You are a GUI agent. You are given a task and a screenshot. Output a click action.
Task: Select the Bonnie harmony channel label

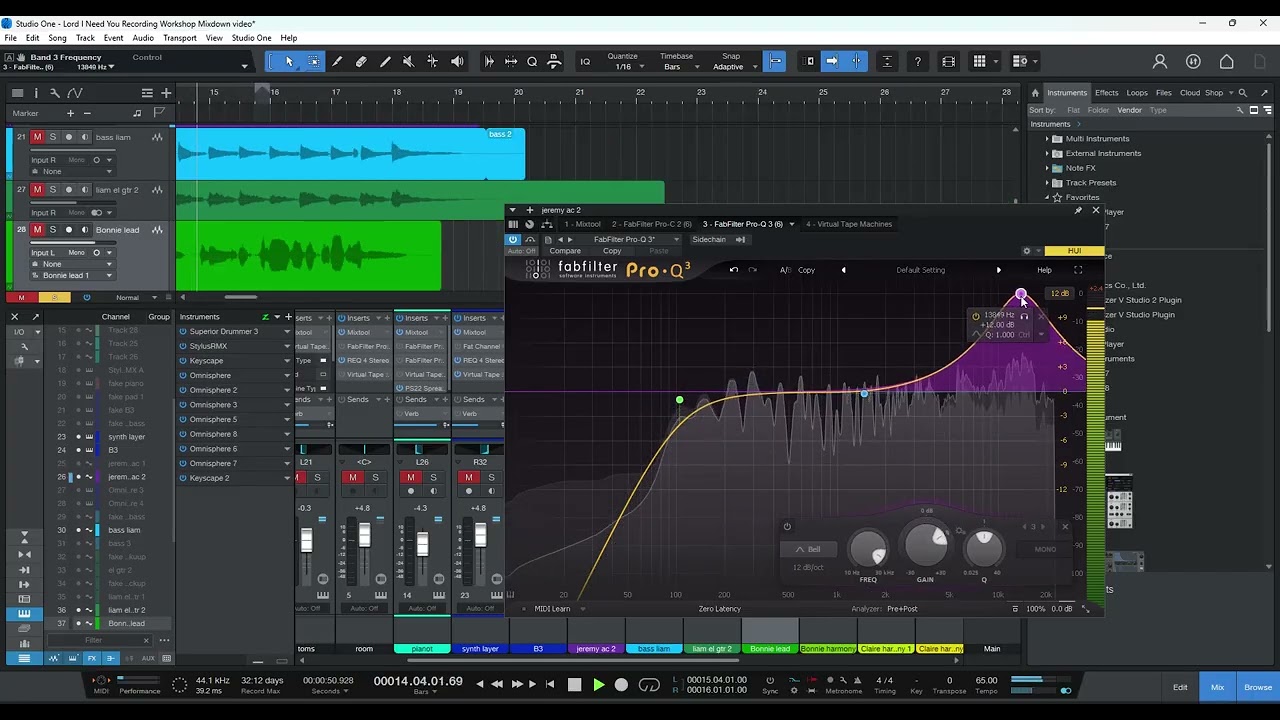tap(828, 649)
